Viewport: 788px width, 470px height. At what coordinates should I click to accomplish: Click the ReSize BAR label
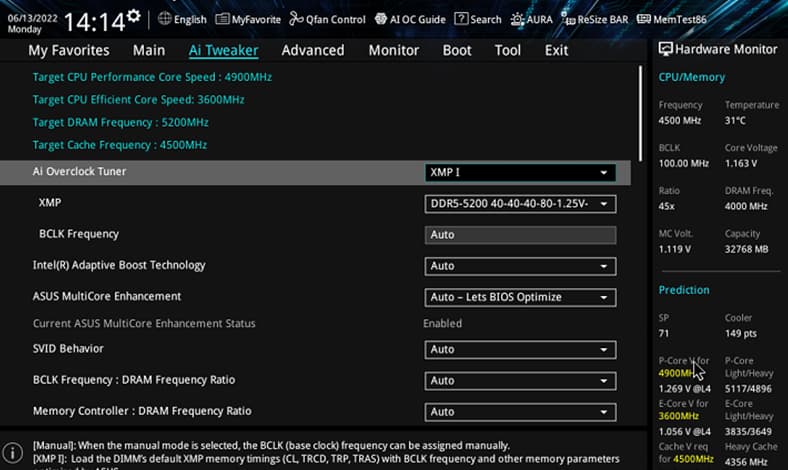tap(603, 20)
